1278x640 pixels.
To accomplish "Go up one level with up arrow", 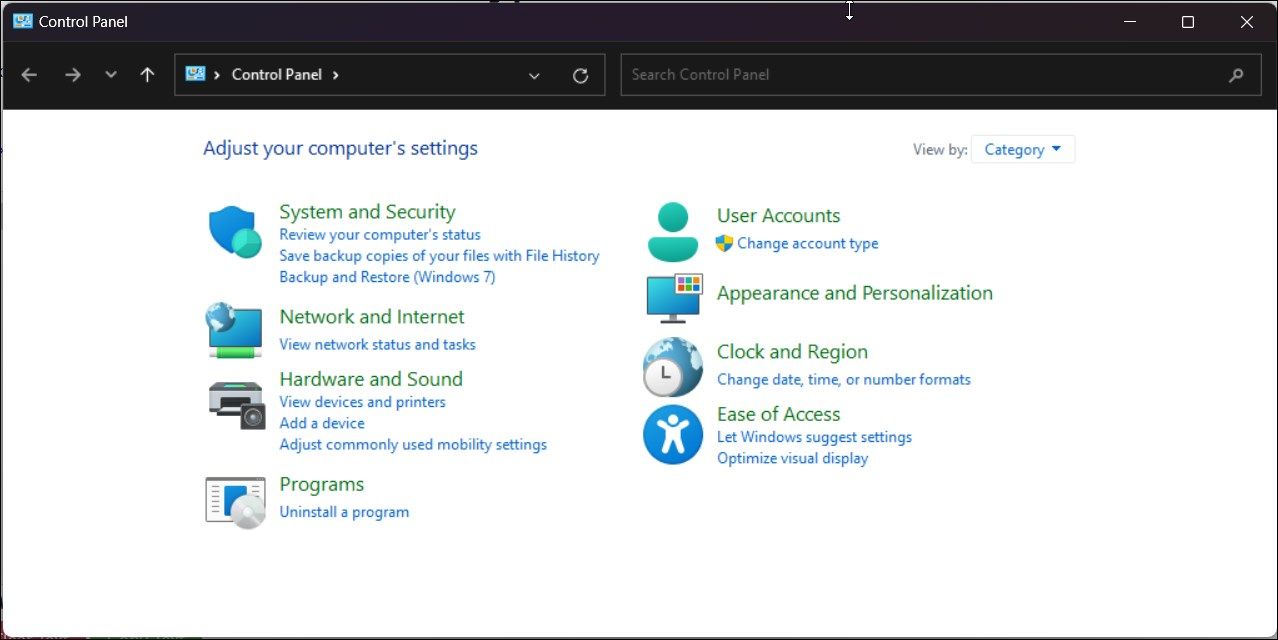I will 147,75.
